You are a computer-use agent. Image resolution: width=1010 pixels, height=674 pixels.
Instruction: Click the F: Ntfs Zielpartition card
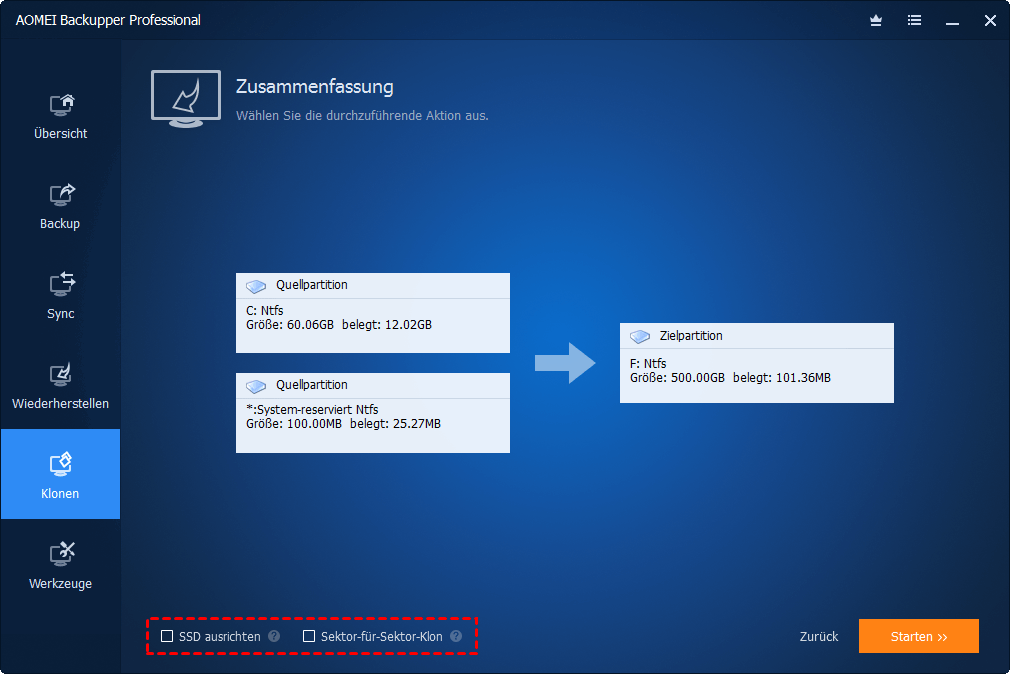tap(757, 363)
